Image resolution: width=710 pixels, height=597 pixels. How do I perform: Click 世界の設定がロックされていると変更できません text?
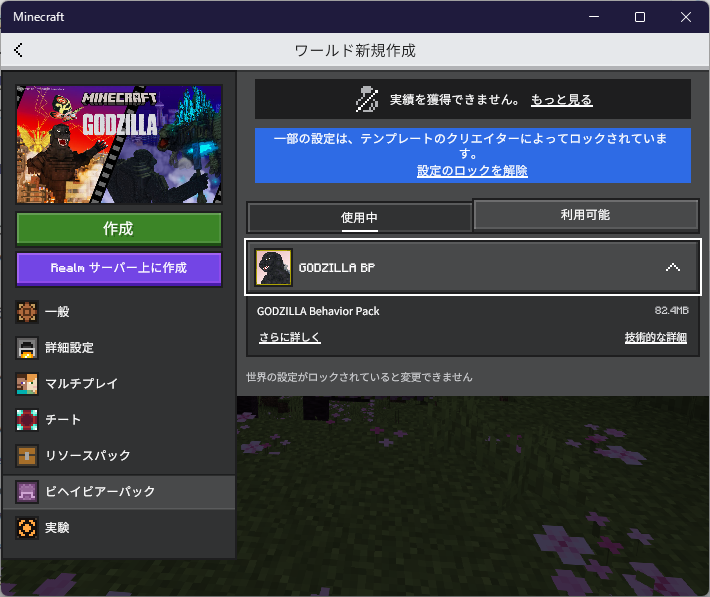[x=359, y=377]
